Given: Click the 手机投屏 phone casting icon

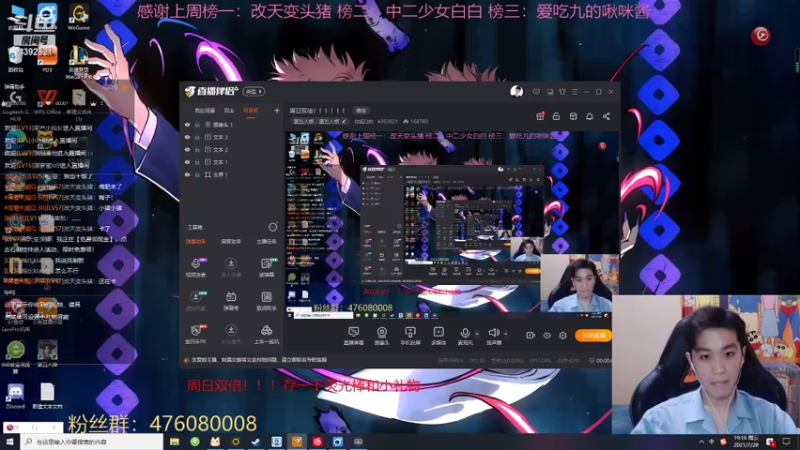Looking at the screenshot, I should [x=410, y=335].
